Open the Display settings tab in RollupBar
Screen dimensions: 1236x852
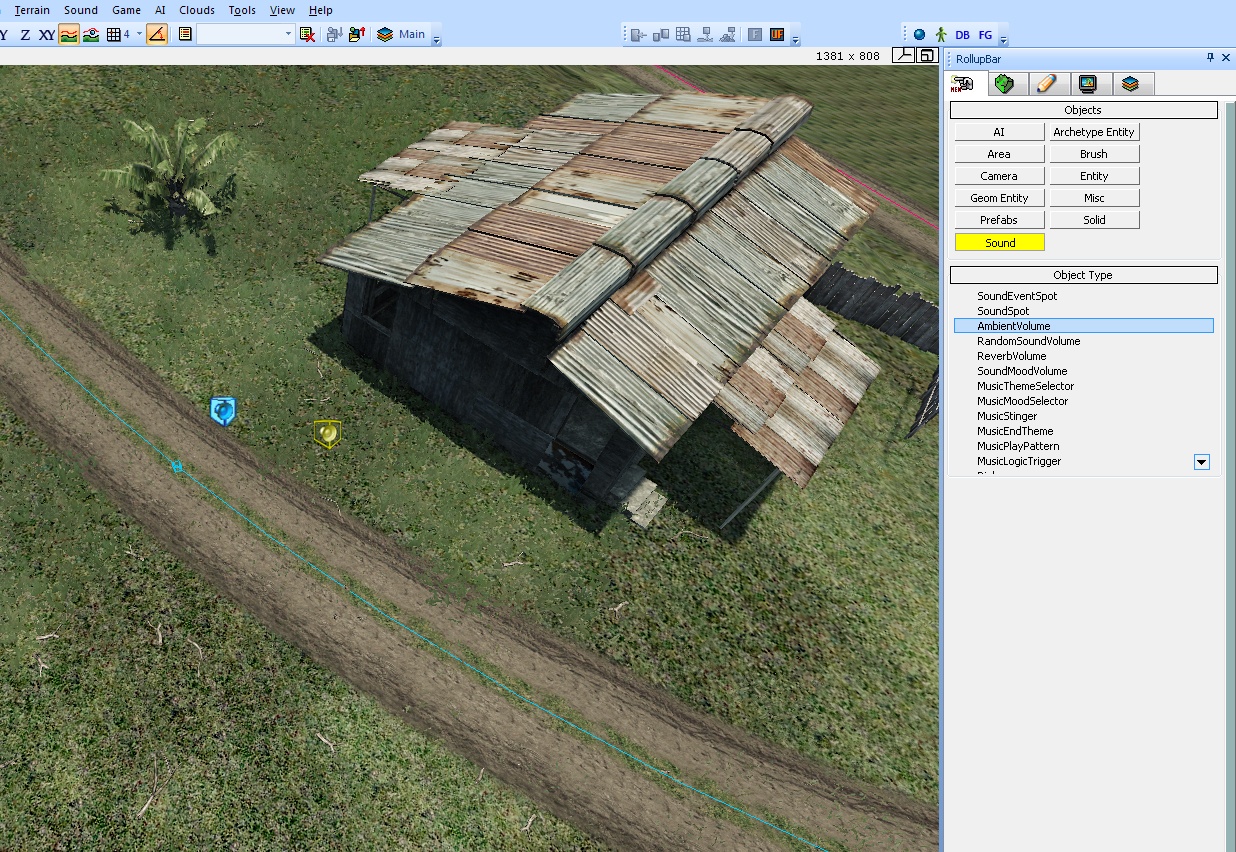1088,84
